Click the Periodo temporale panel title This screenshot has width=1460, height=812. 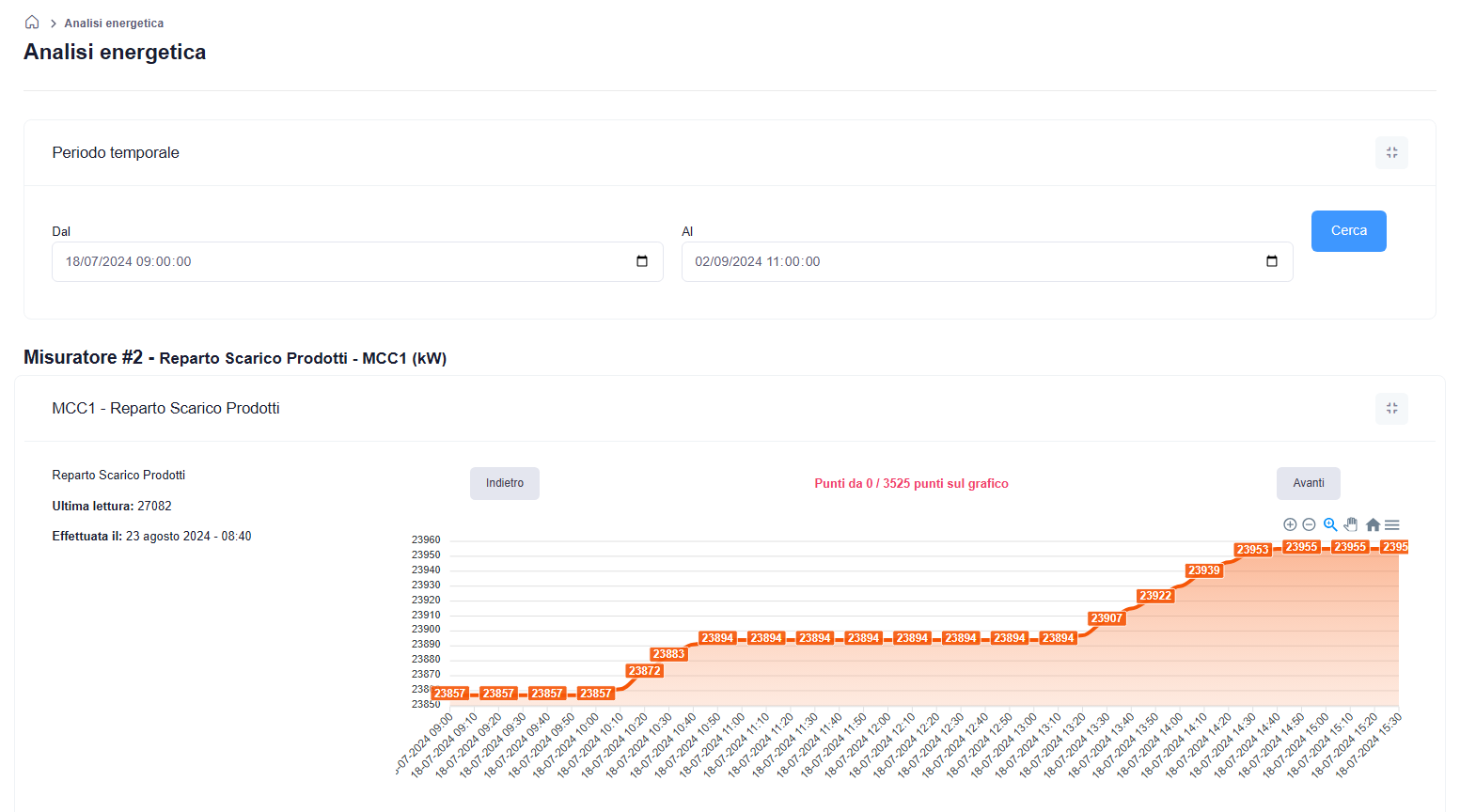coord(116,152)
